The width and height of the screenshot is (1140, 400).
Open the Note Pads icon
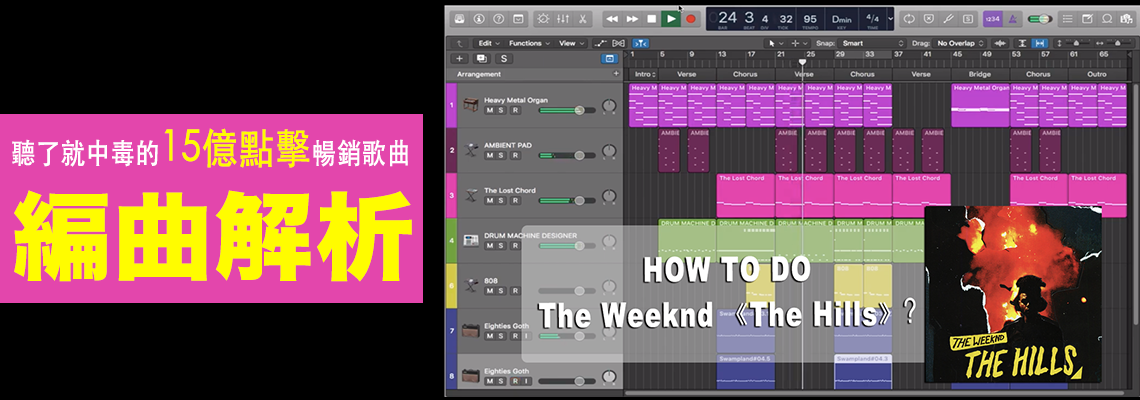1087,19
